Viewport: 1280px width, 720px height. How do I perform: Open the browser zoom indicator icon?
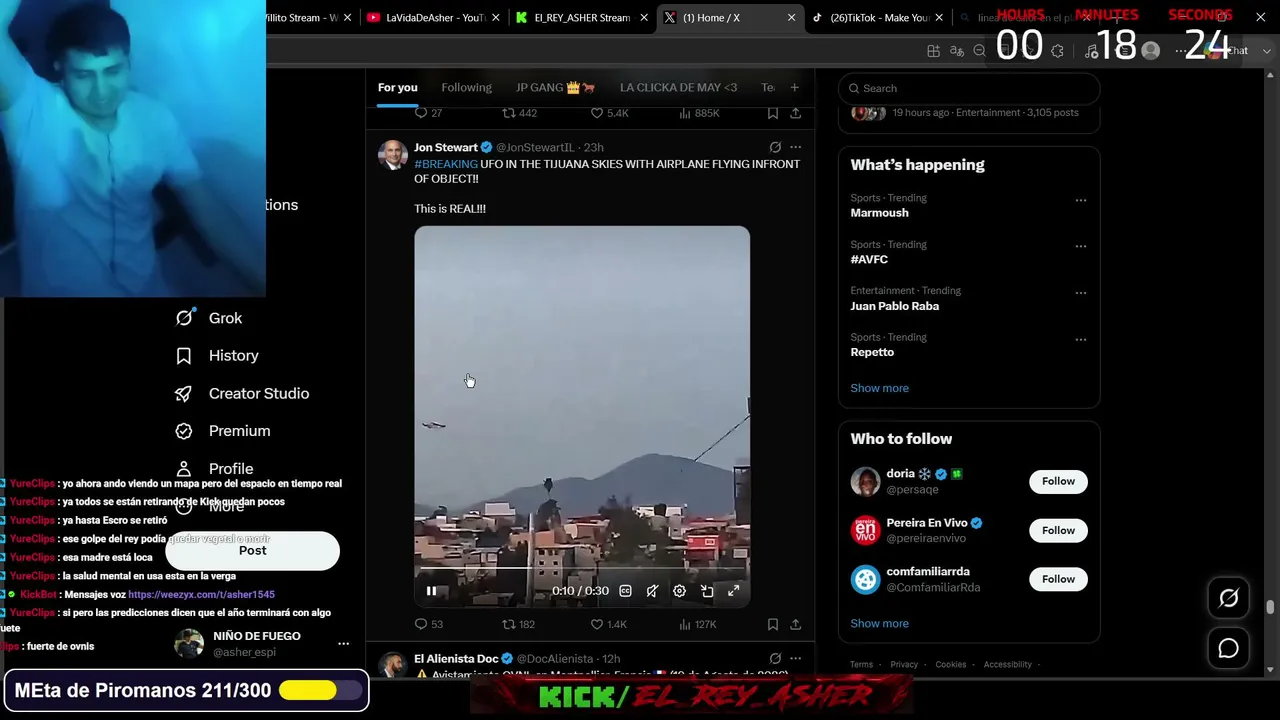(x=980, y=51)
